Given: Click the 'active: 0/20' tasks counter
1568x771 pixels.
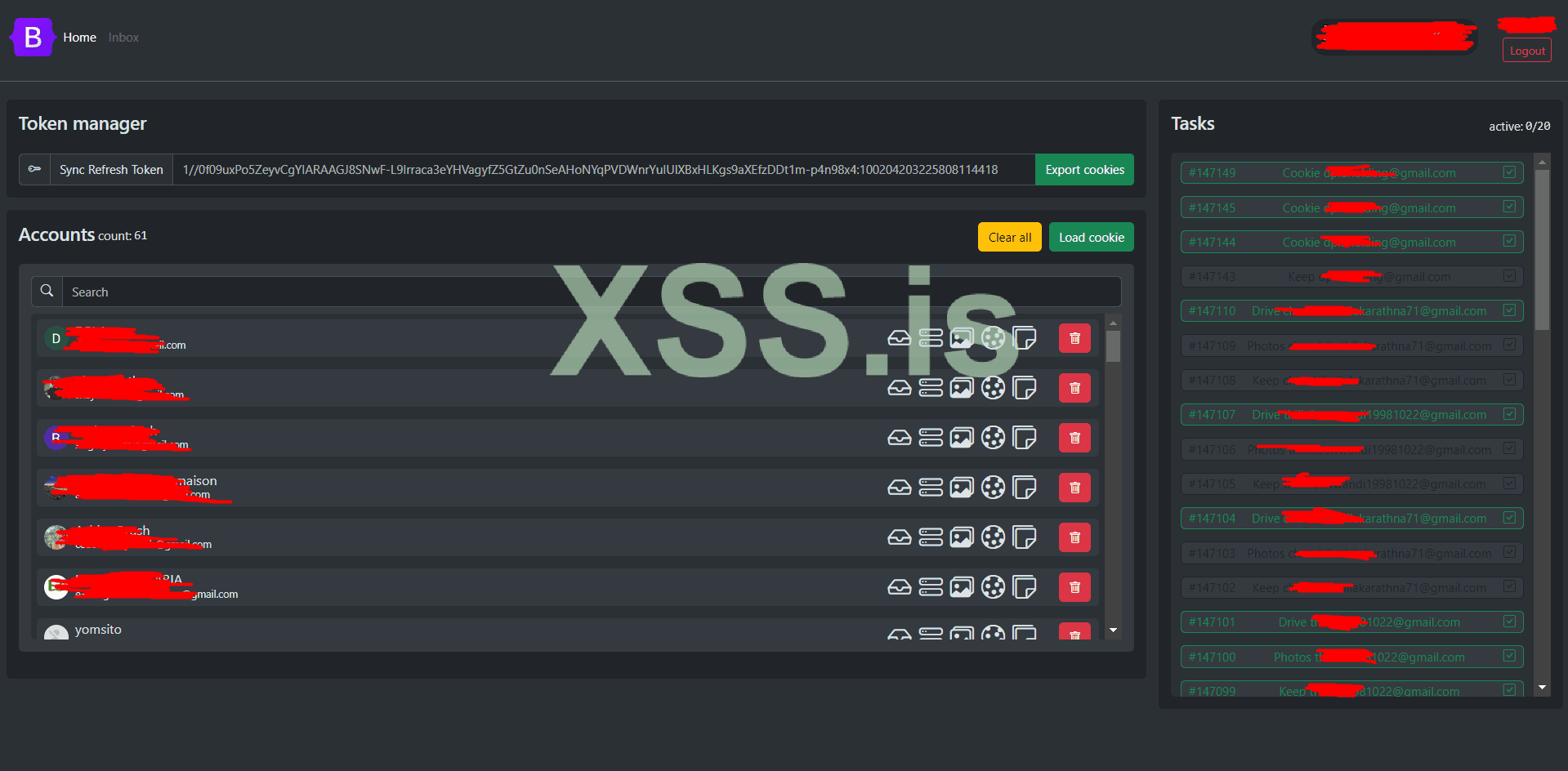Looking at the screenshot, I should 1519,127.
